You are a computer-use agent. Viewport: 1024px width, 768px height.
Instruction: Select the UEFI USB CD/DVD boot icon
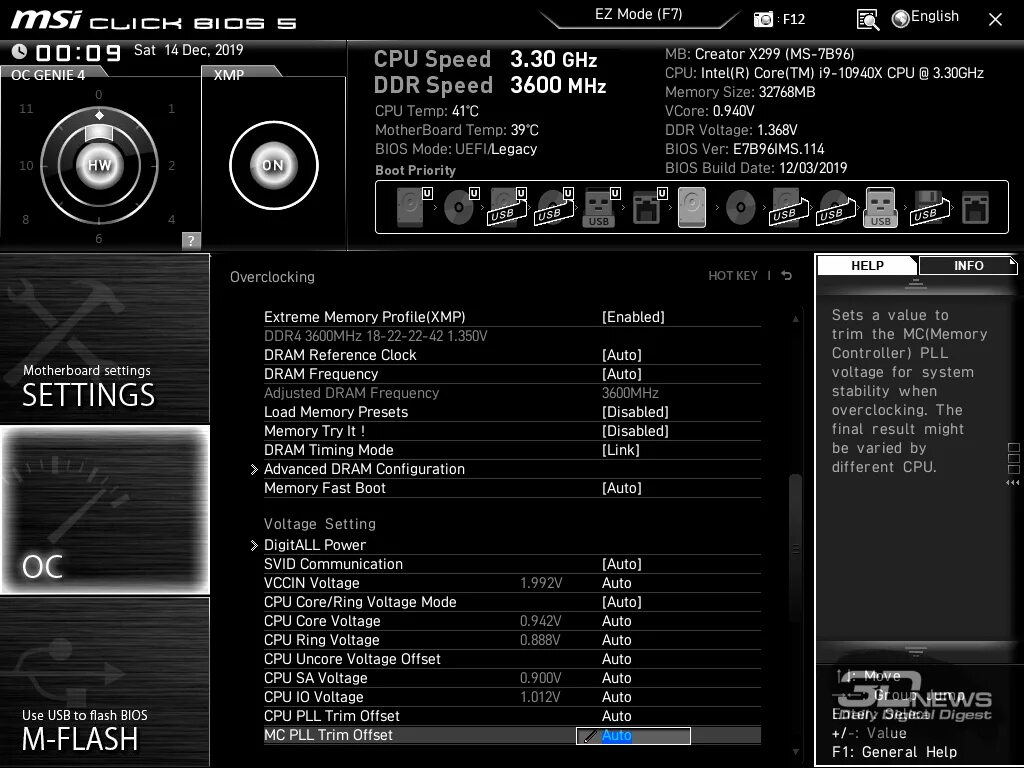[554, 207]
